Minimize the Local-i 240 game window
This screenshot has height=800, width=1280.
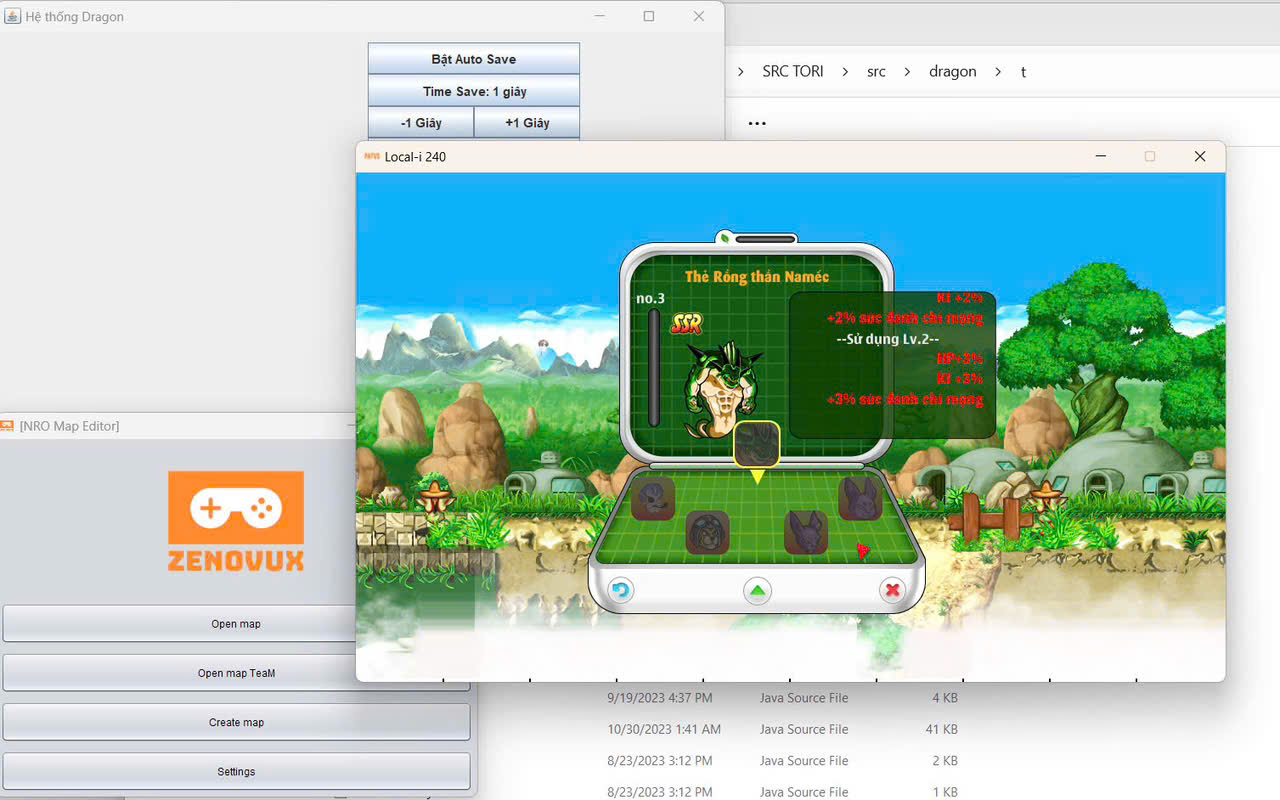click(x=1100, y=156)
